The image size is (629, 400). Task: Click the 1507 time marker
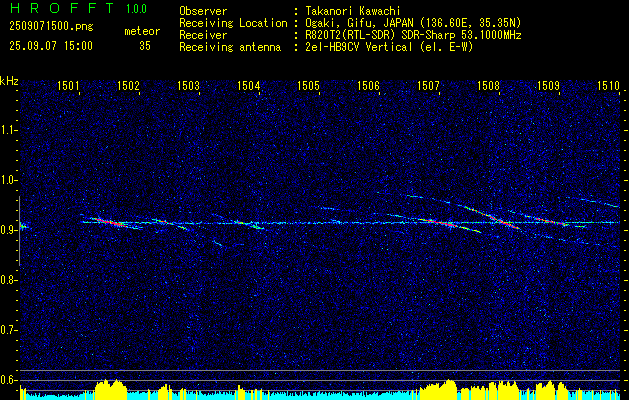(x=428, y=85)
